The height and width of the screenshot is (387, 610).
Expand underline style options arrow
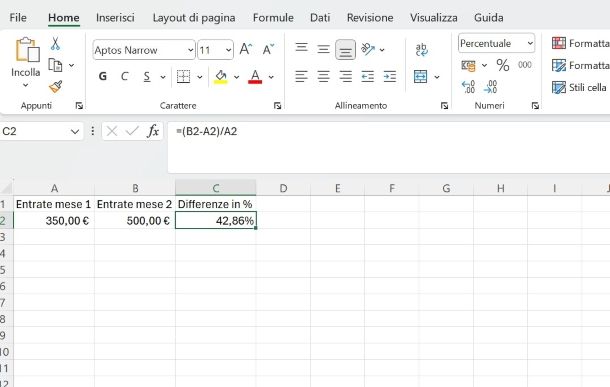163,77
